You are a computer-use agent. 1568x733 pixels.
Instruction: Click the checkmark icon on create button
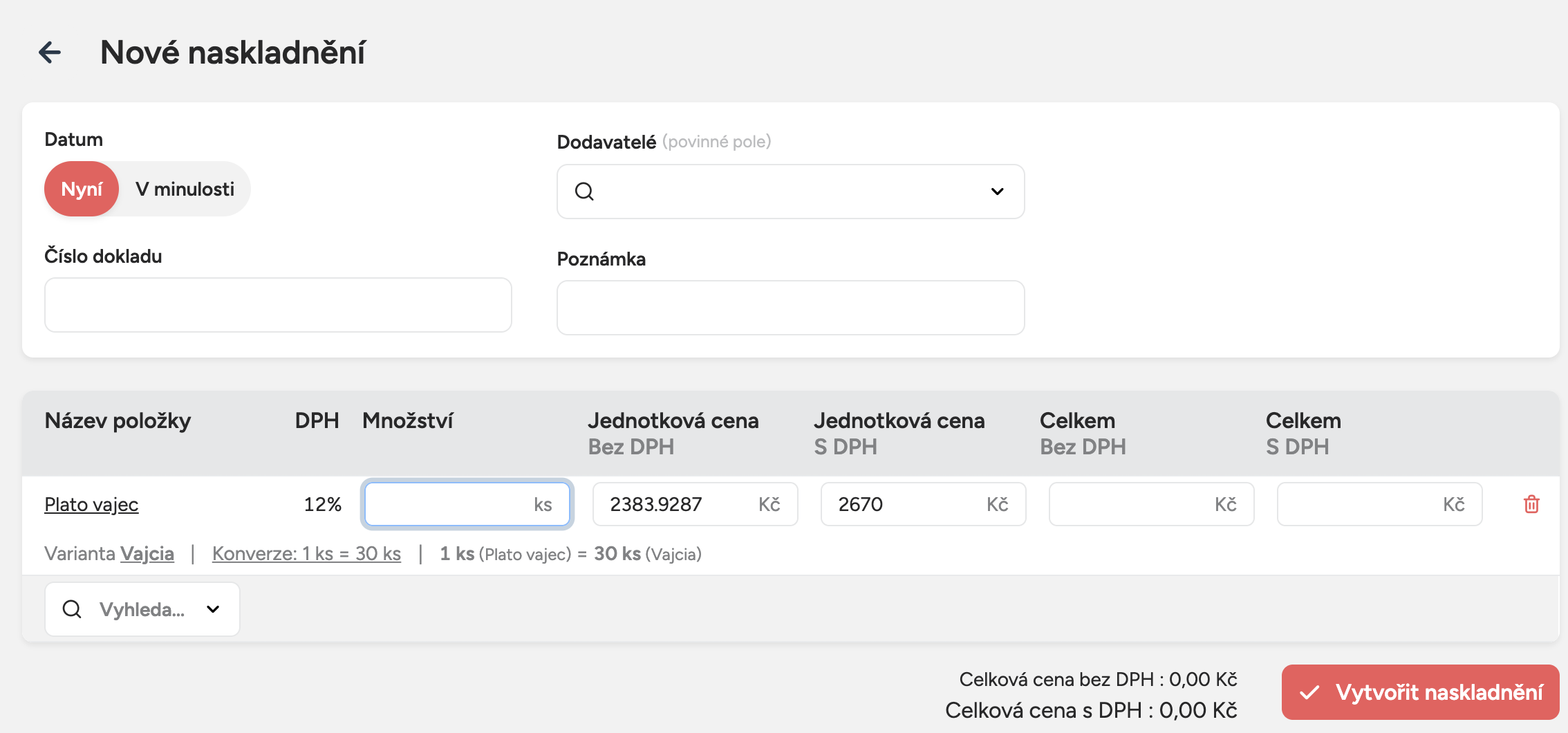point(1309,692)
